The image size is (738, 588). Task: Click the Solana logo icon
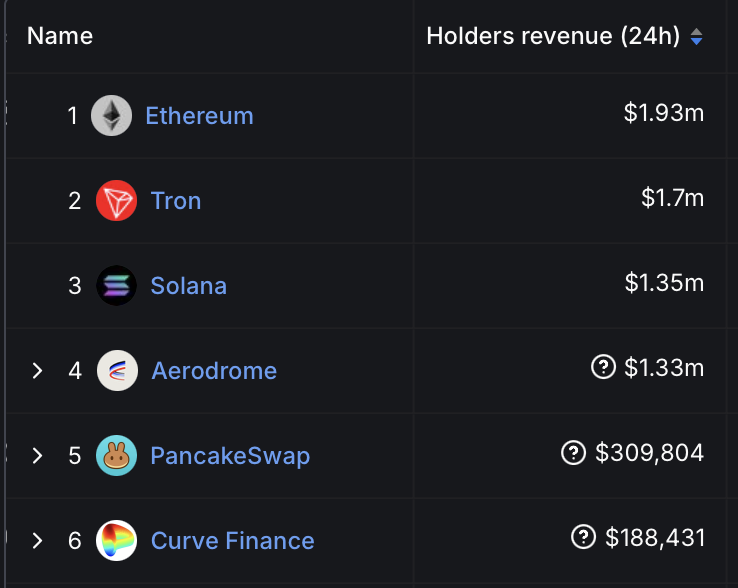point(116,285)
